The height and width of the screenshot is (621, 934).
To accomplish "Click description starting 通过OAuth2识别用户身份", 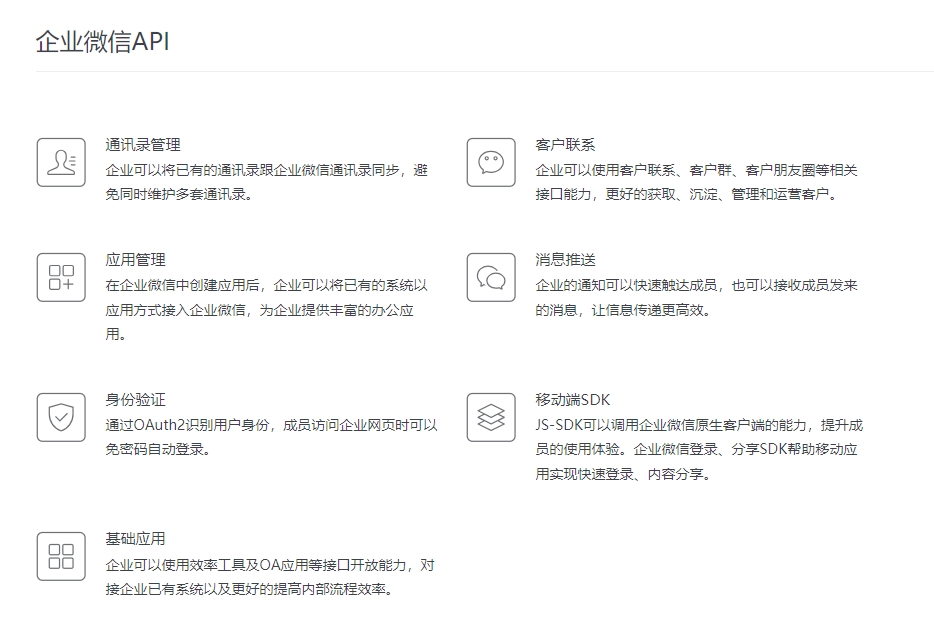I will (272, 437).
